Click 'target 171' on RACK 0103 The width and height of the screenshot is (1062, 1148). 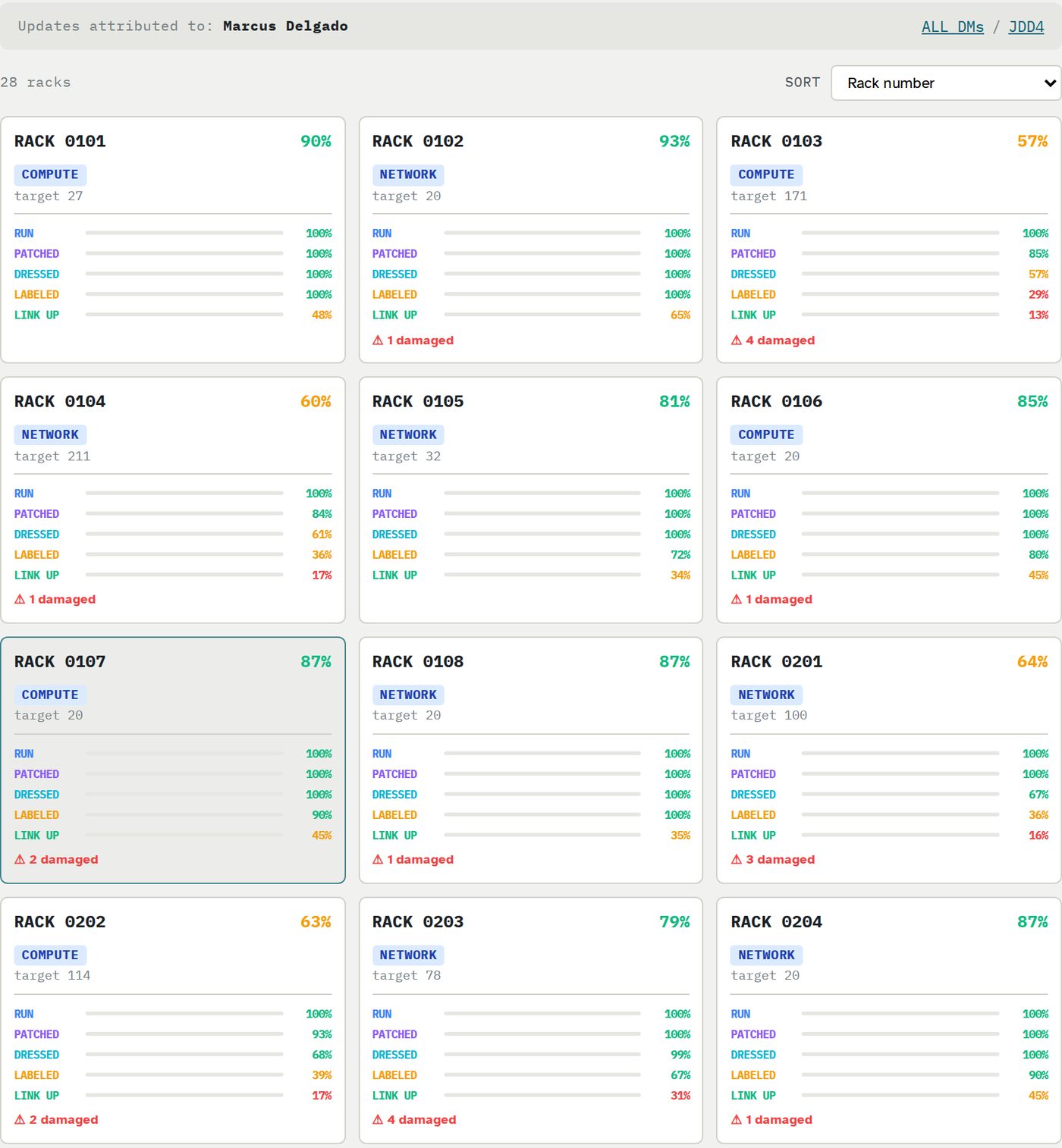click(x=769, y=196)
